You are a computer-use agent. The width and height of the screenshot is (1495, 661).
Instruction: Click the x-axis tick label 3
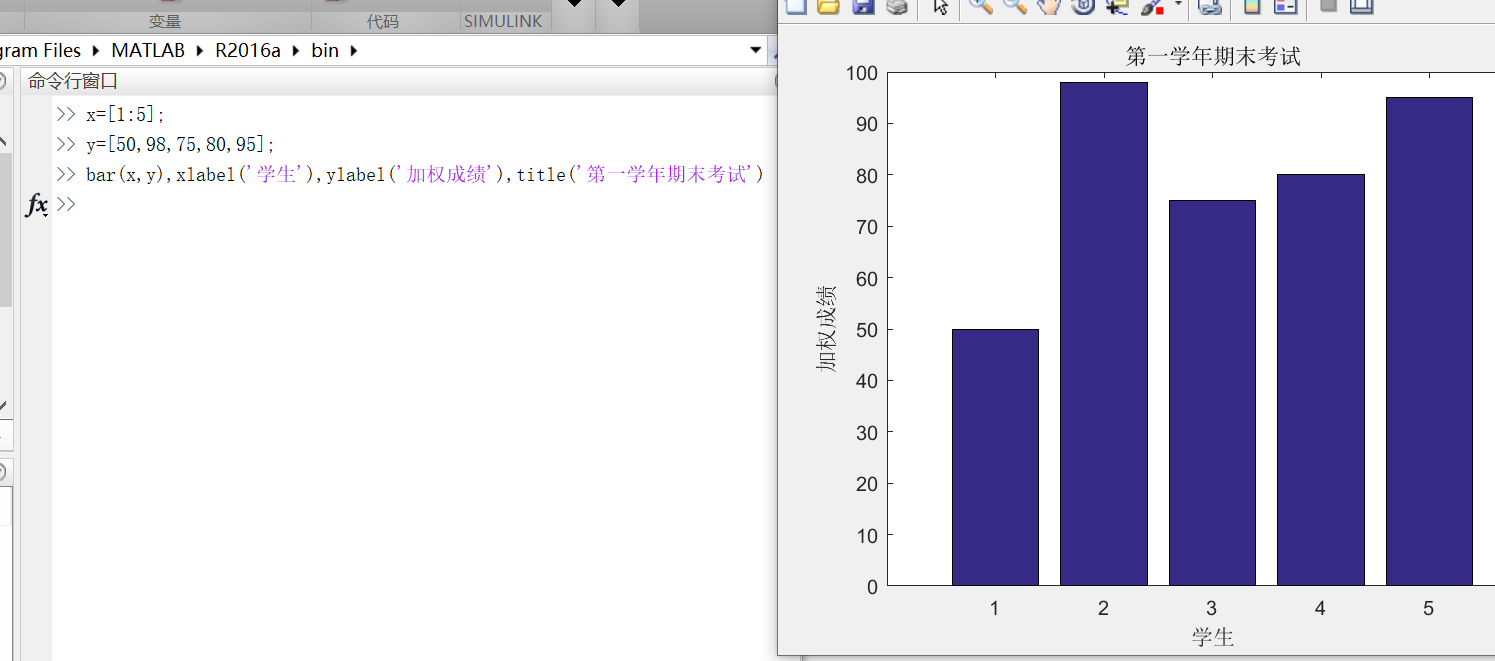coord(1211,608)
